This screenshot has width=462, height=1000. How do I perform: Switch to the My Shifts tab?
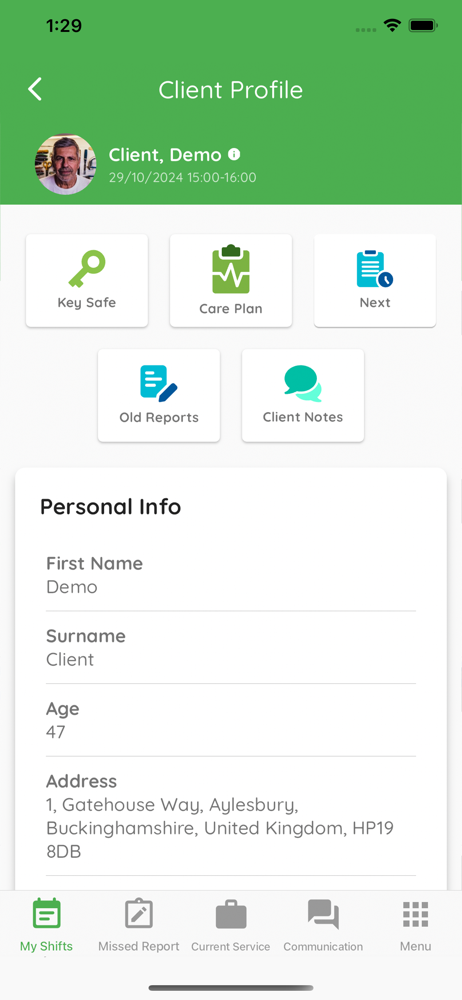[47, 925]
